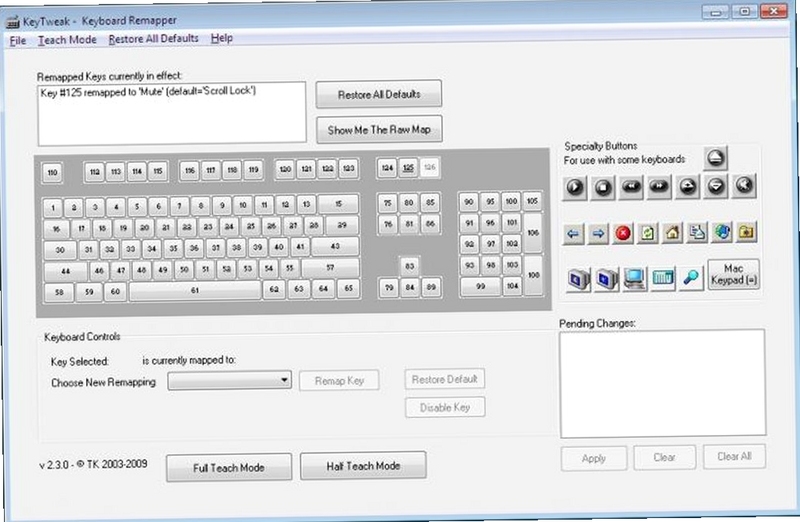Select key 123 in the function row

coord(348,168)
